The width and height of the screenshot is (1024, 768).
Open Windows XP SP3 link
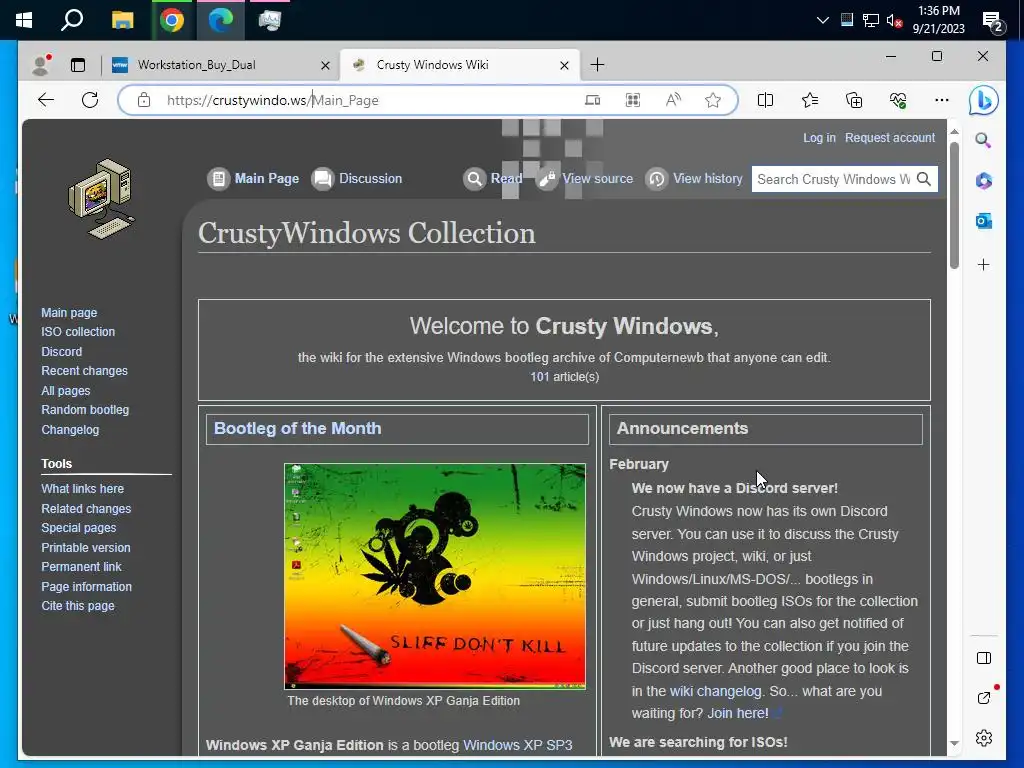517,745
